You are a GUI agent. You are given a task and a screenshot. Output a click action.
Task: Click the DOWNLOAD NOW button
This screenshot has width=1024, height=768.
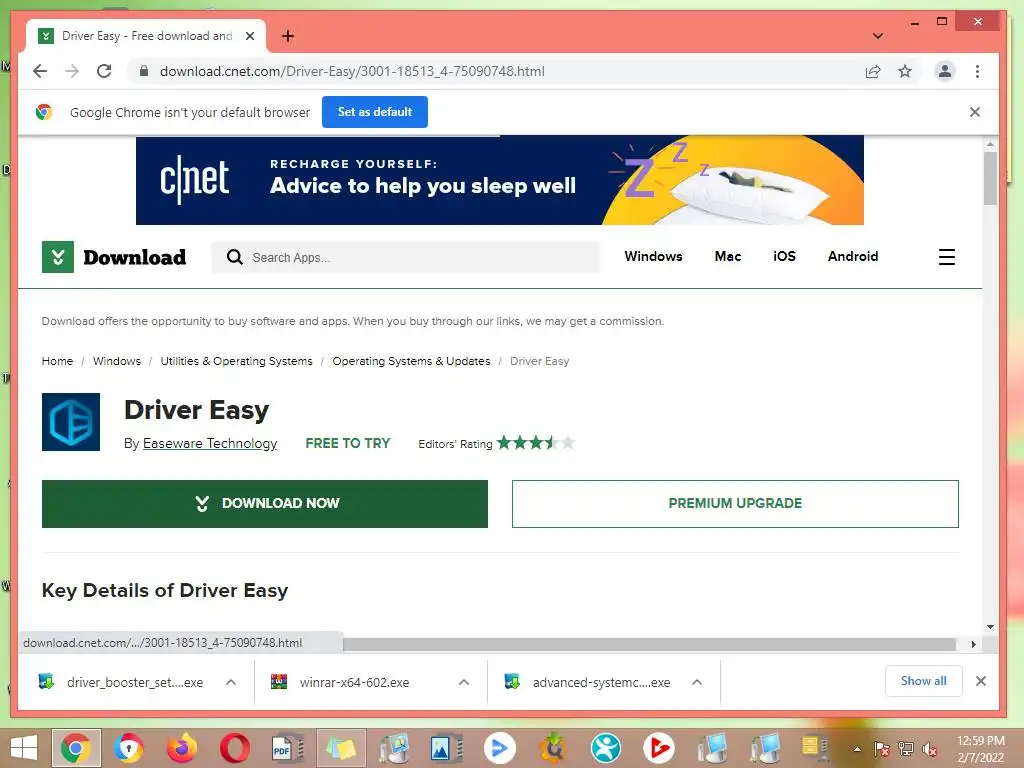[x=264, y=504]
